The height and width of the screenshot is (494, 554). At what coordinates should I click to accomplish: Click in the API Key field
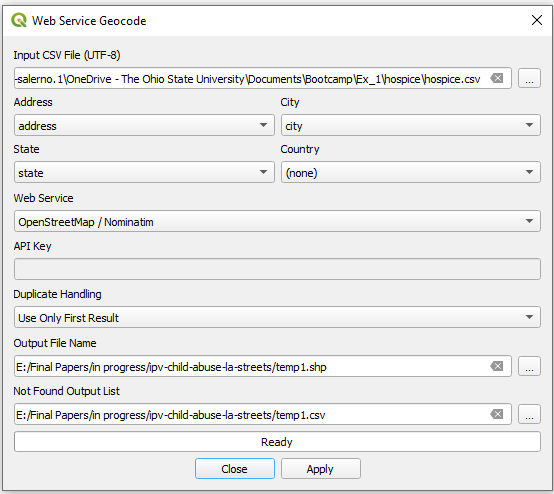point(277,269)
